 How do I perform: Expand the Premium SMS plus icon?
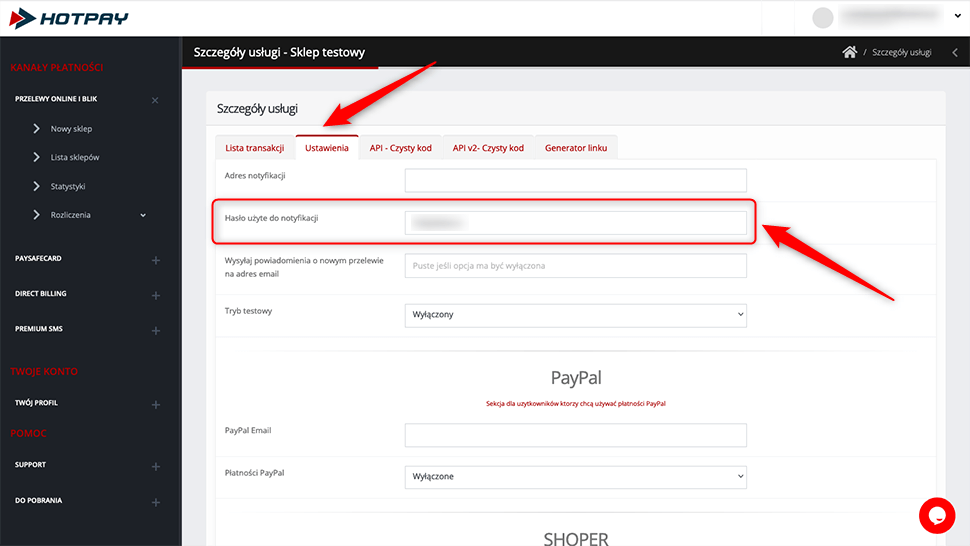tap(156, 331)
